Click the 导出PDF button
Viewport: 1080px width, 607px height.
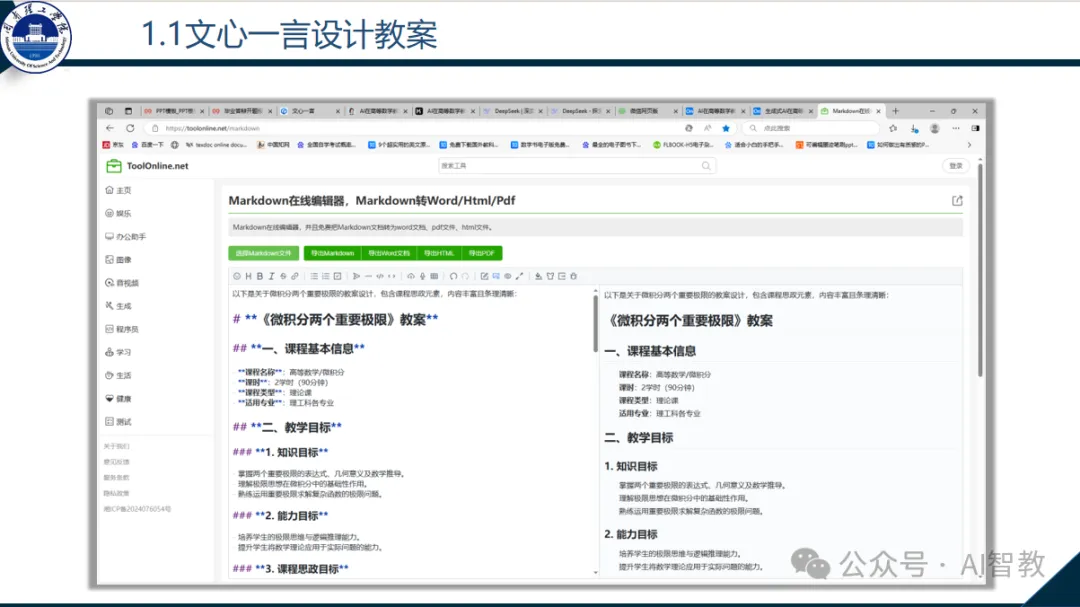[481, 253]
